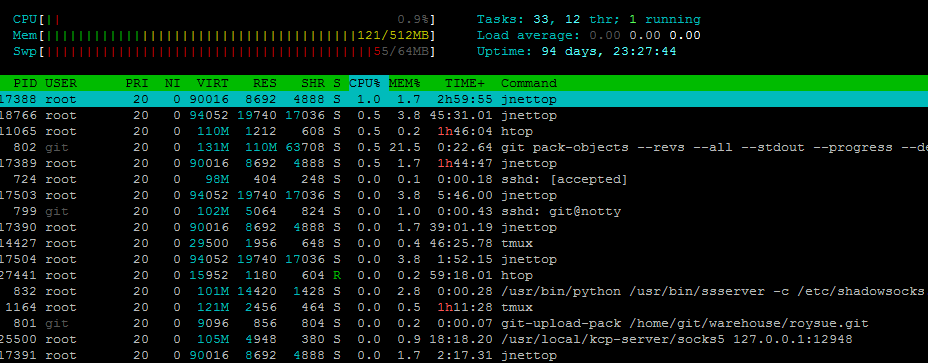Click the NI column header
The image size is (928, 363).
pos(172,83)
